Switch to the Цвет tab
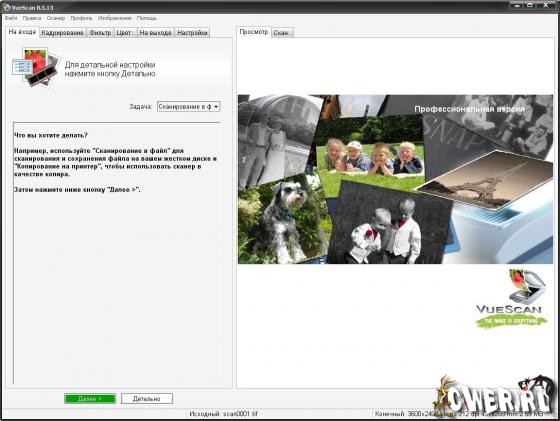Viewport: 560px width, 421px height. [x=124, y=32]
